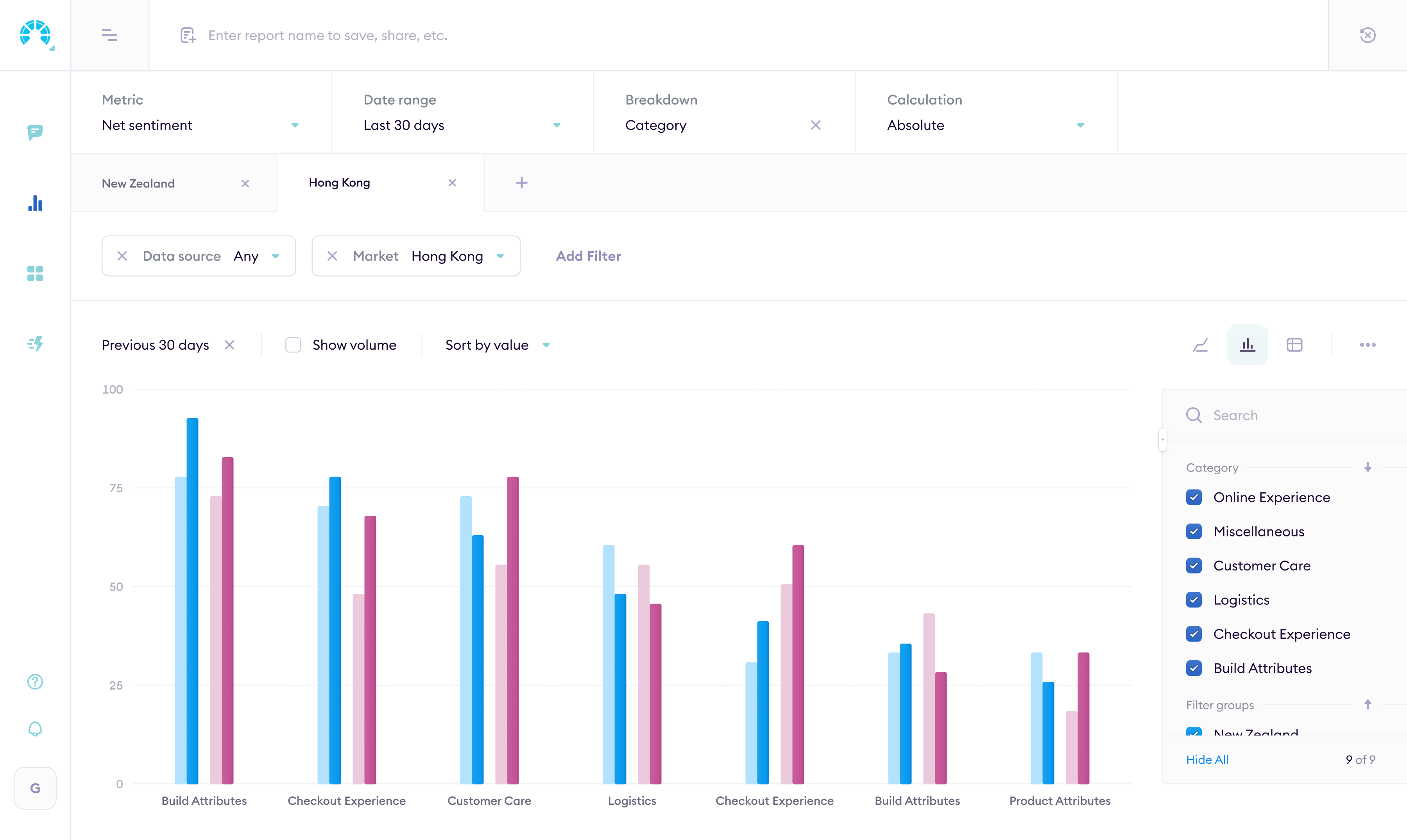Screen dimensions: 1407x840
Task: Click the Add Filter link
Action: [x=588, y=256]
